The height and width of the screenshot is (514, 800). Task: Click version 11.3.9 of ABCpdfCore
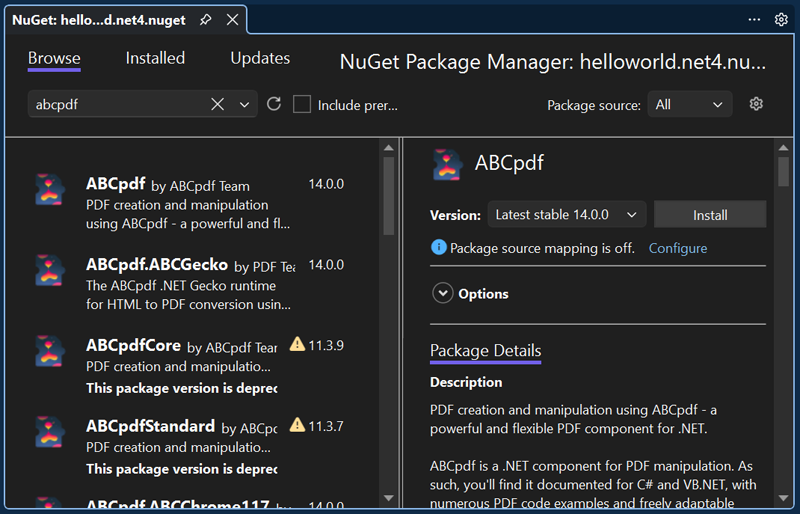[326, 346]
